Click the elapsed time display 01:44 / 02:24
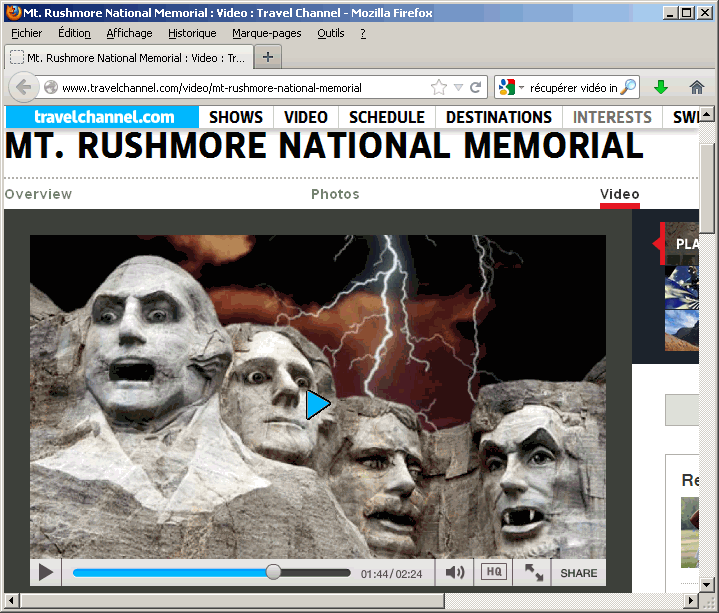 click(391, 574)
